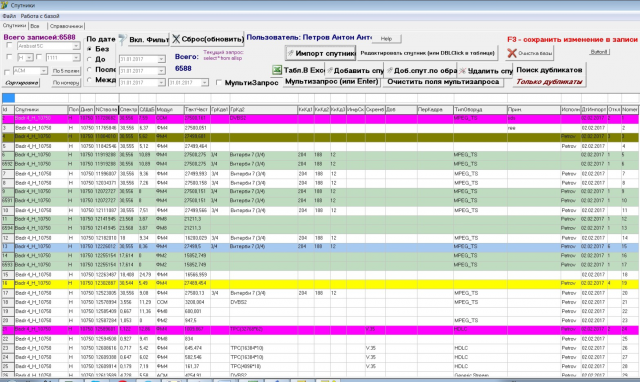Switch to the Все tab
Screen dimensions: 640x382
pos(35,26)
